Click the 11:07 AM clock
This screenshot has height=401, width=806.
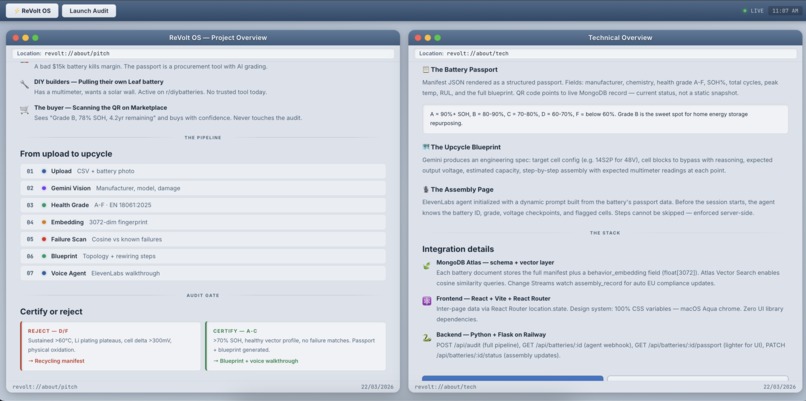point(784,11)
